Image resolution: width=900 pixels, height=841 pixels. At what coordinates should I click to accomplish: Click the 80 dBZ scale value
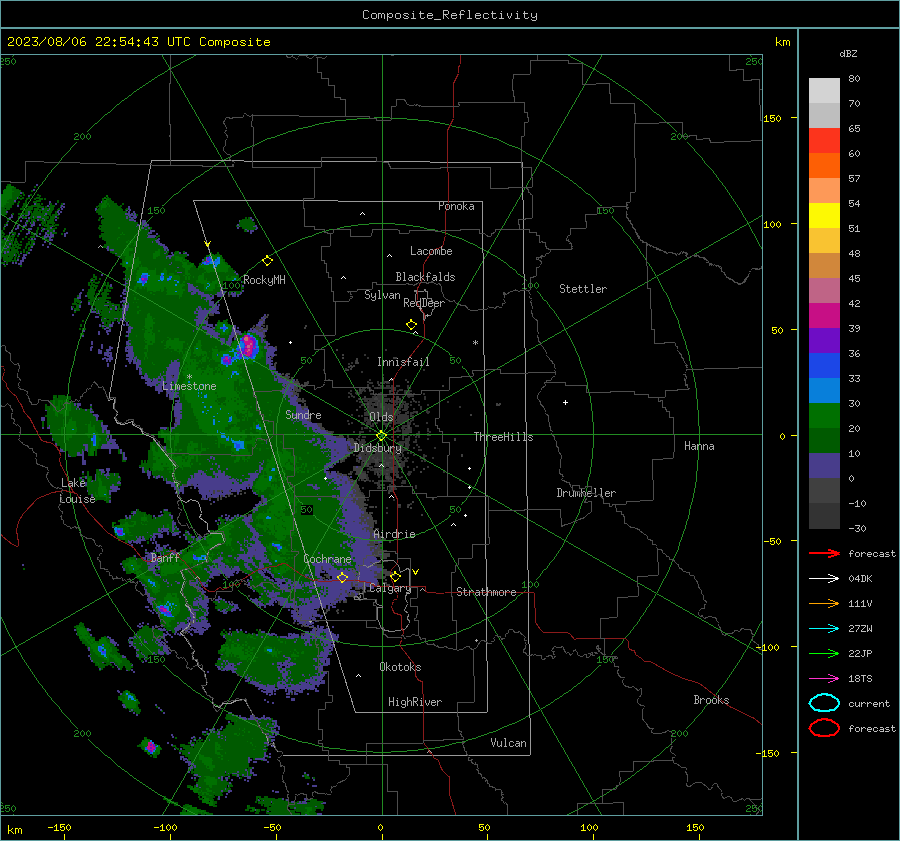pos(854,79)
